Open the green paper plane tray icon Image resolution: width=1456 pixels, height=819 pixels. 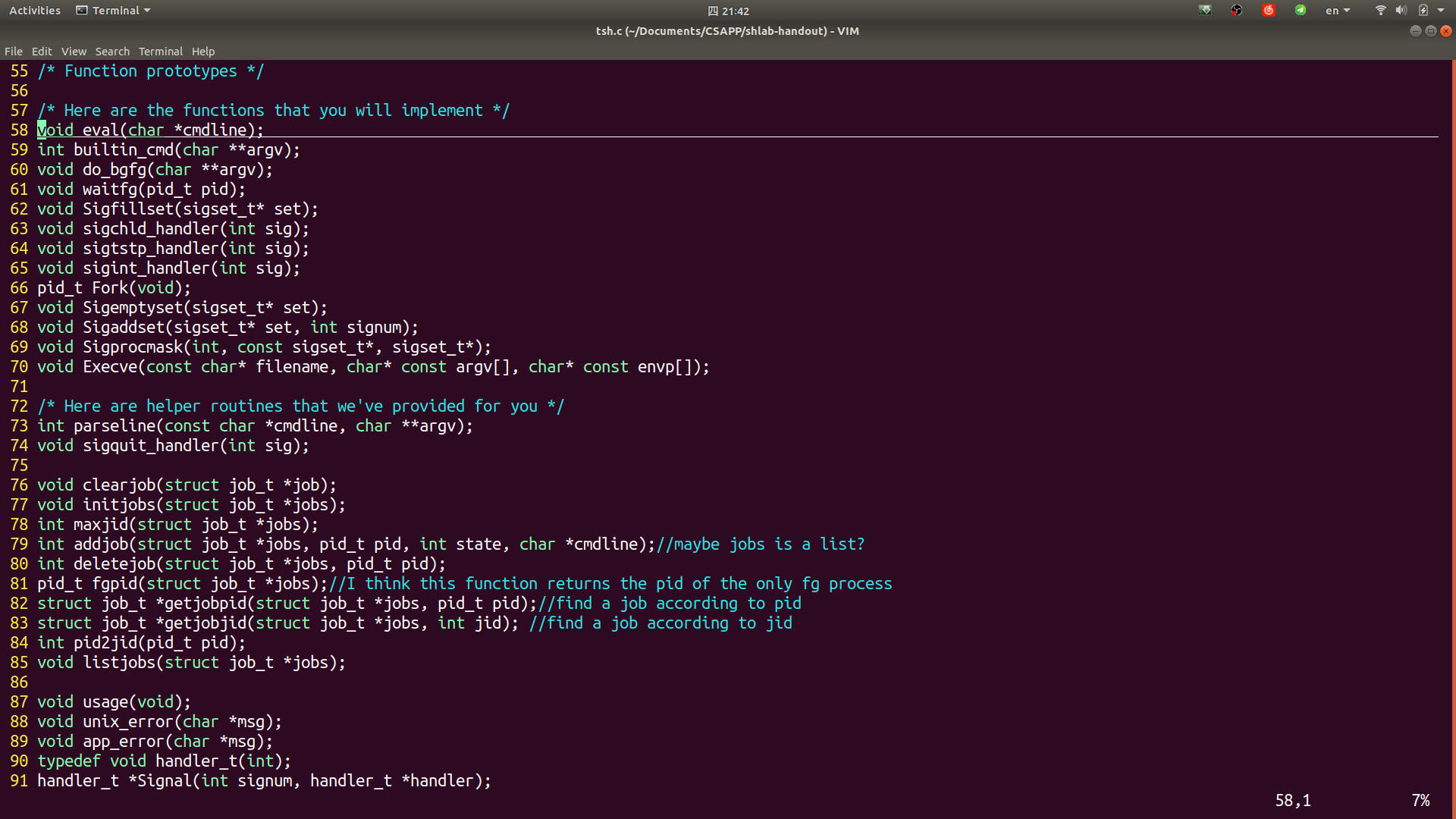[1301, 11]
